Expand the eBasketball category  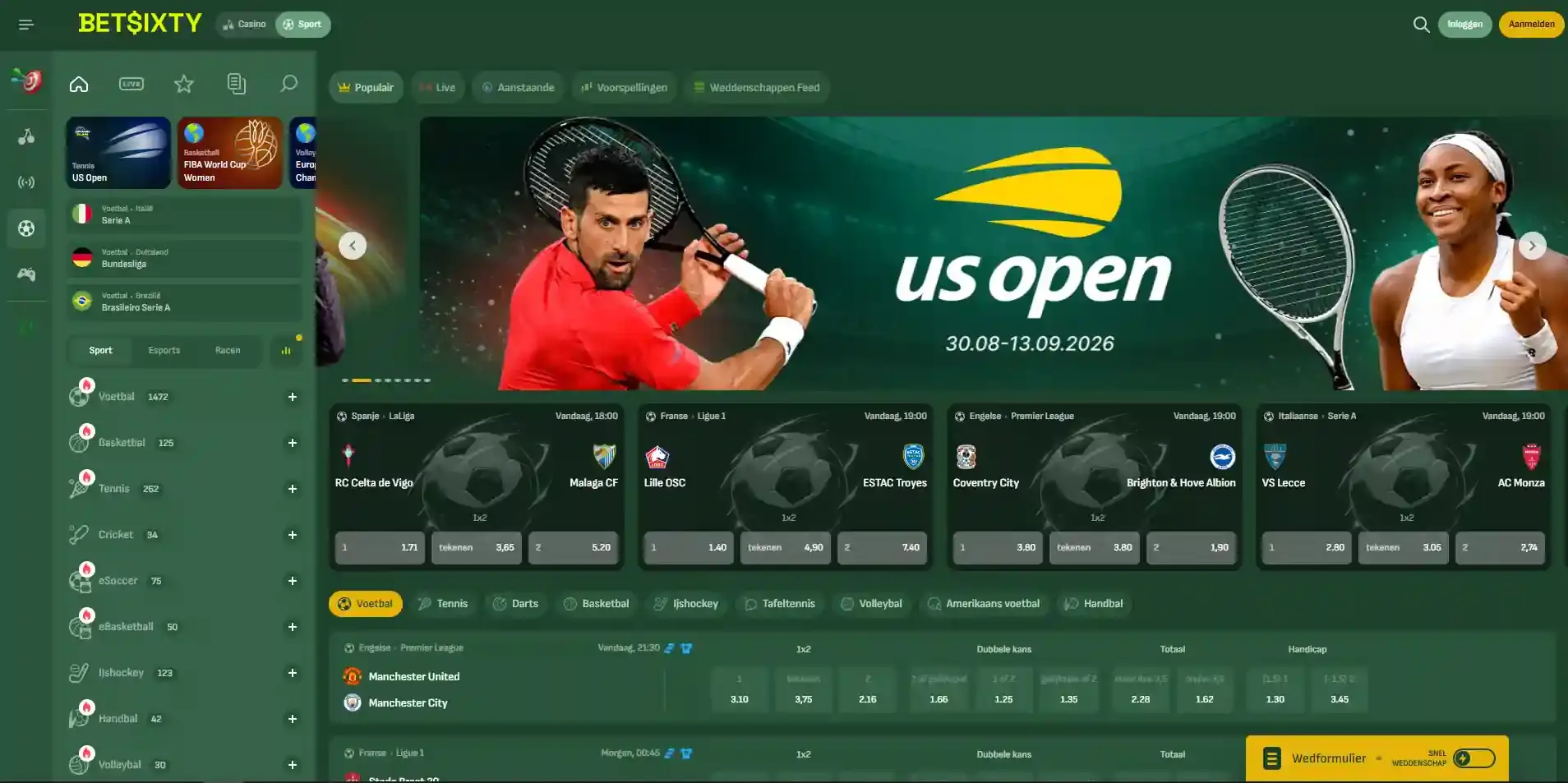292,627
